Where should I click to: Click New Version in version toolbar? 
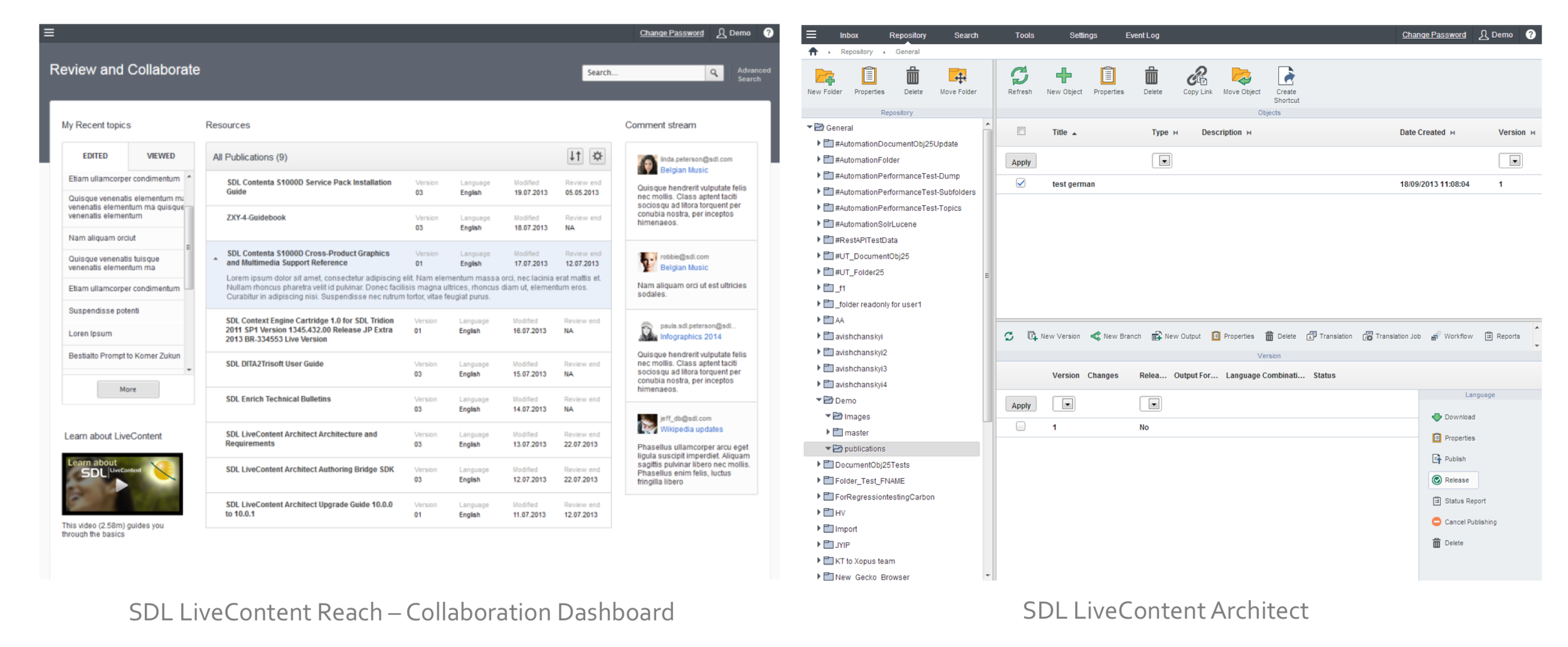click(1054, 336)
